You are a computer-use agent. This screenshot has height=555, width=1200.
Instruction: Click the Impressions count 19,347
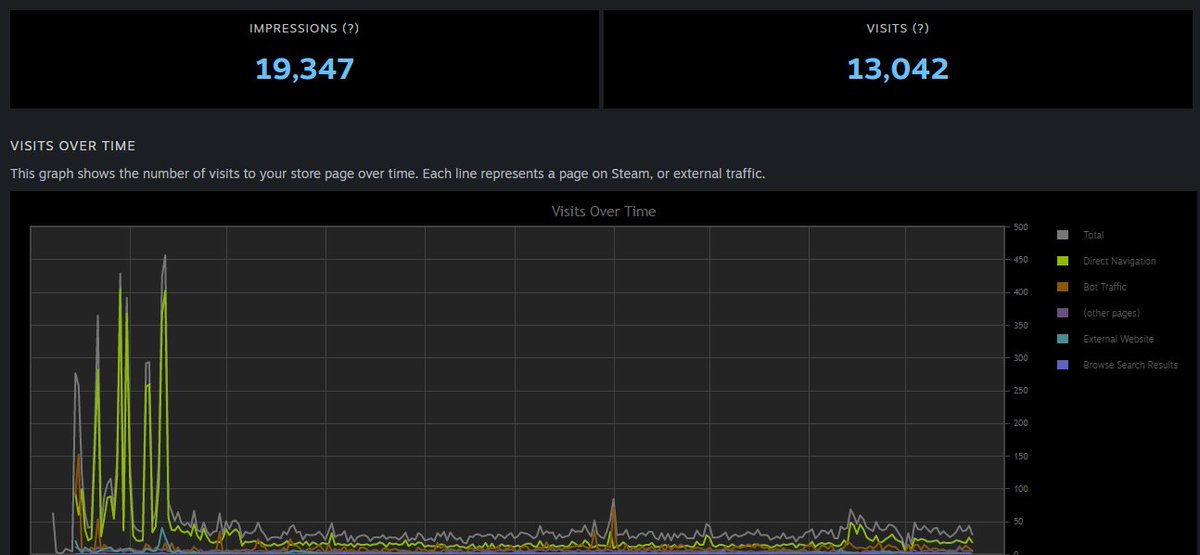[304, 69]
